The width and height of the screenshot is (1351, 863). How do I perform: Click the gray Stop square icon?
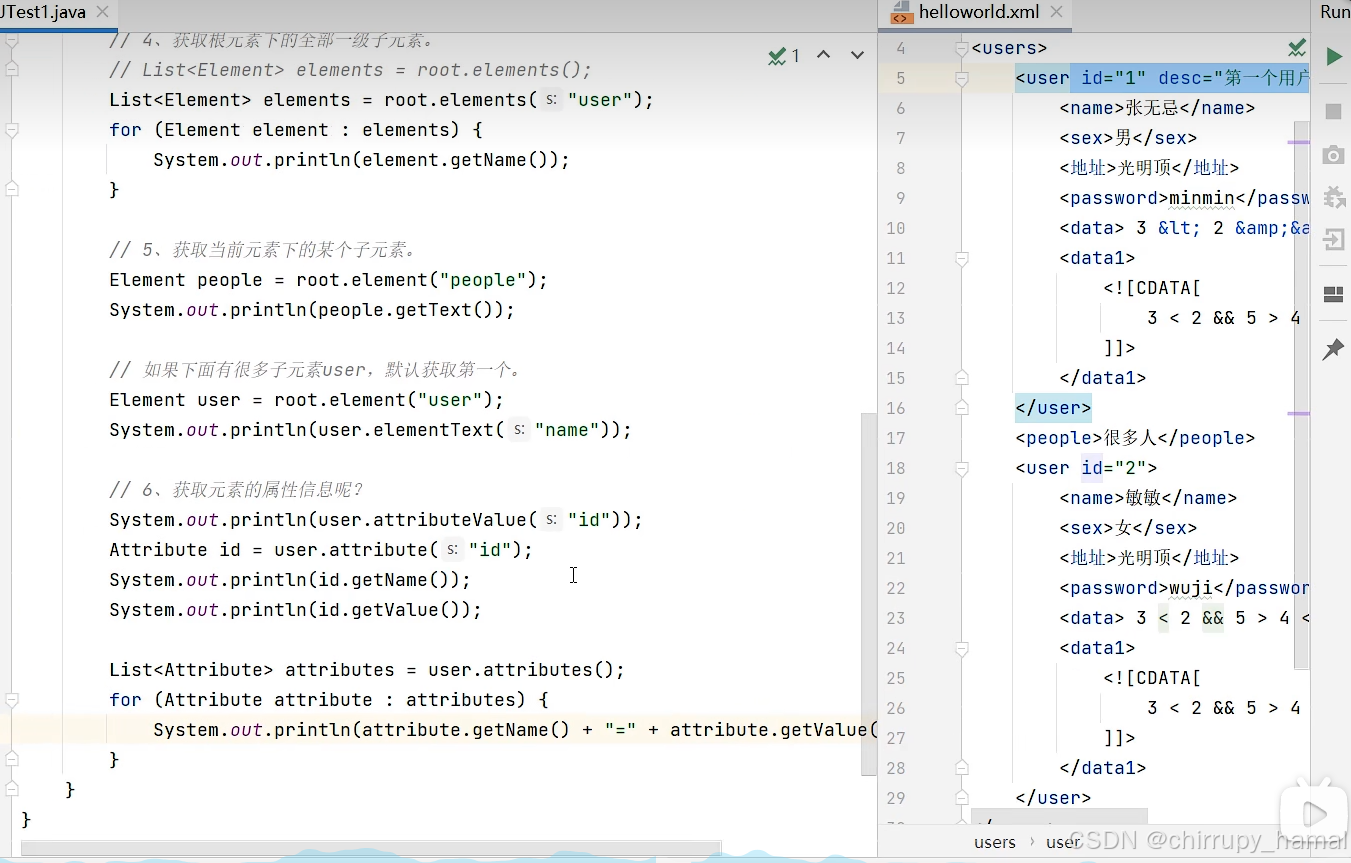click(x=1333, y=111)
